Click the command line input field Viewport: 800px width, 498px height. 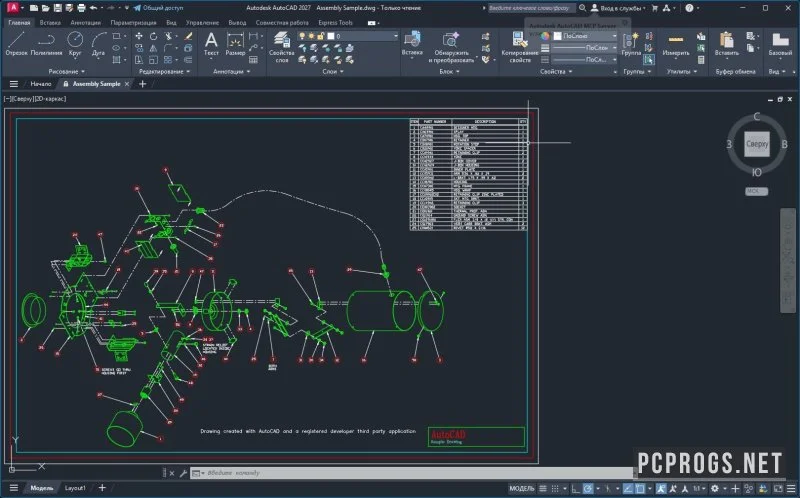[413, 473]
